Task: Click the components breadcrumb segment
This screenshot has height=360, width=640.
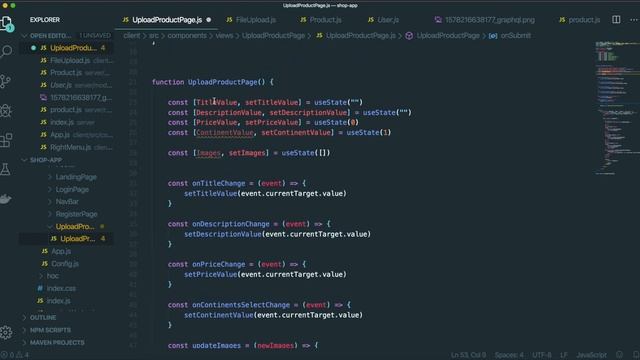Action: 187,36
